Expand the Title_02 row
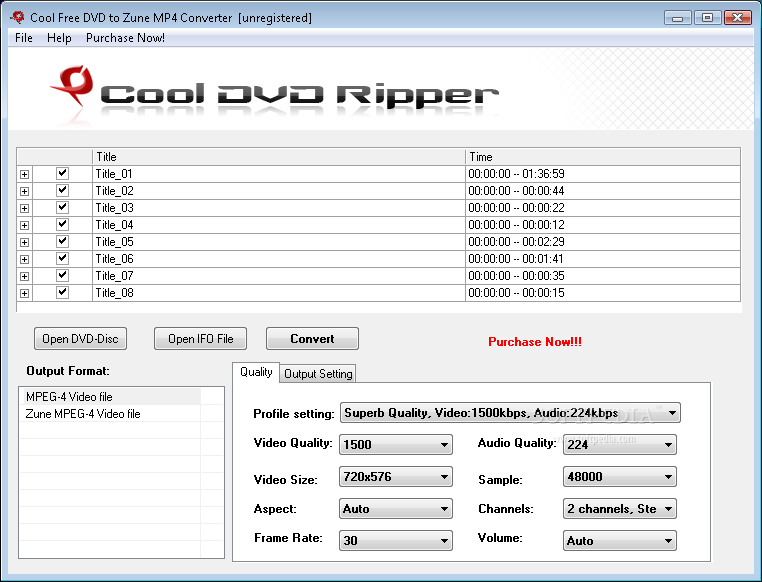This screenshot has width=762, height=582. 24,191
